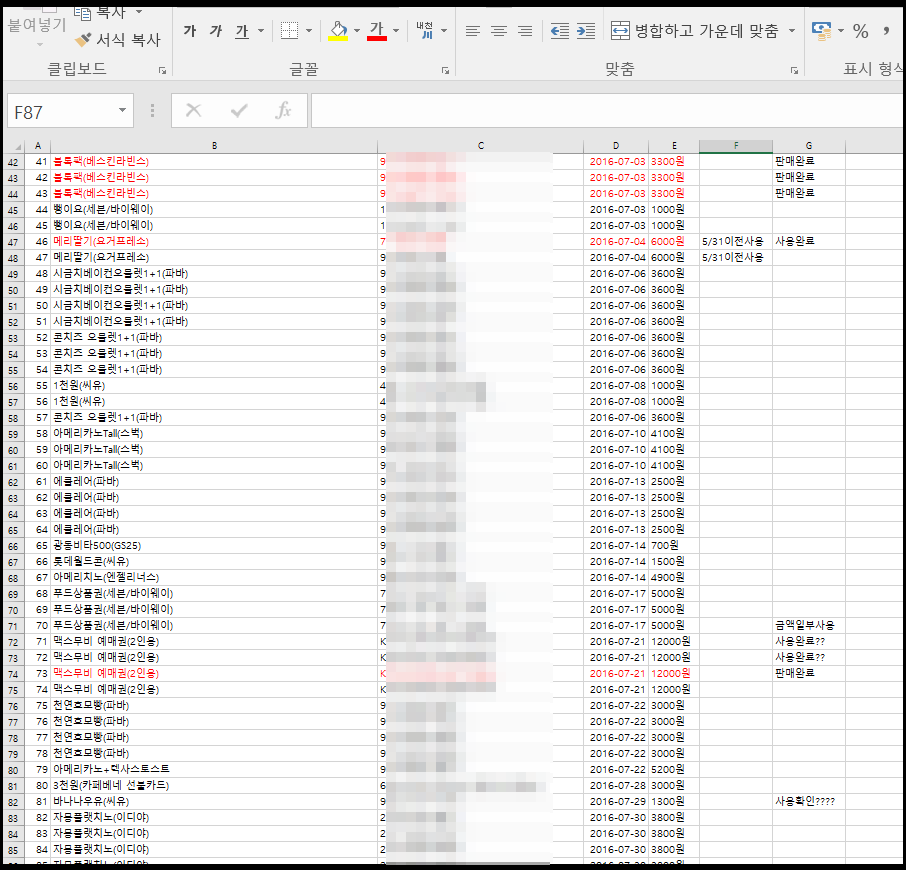Center align the cell text
Viewport: 906px width, 870px height.
(x=499, y=31)
